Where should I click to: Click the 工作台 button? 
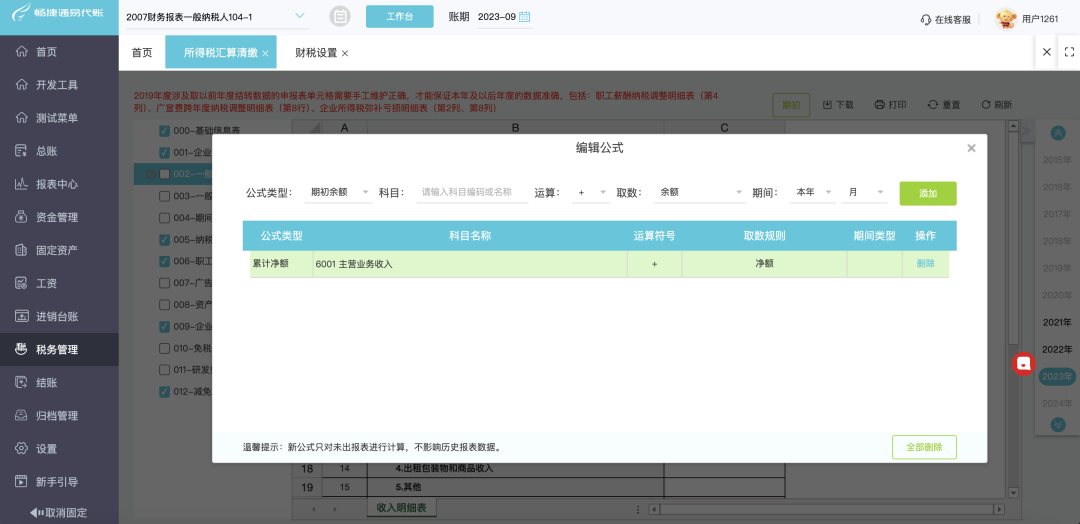click(399, 17)
